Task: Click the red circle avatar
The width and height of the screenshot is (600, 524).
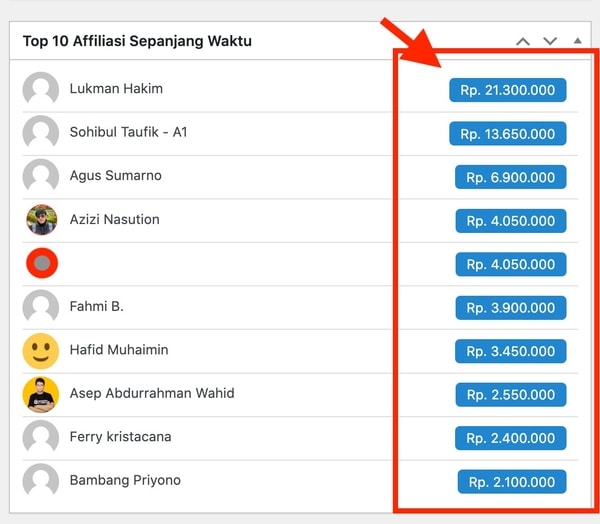Action: coord(41,264)
